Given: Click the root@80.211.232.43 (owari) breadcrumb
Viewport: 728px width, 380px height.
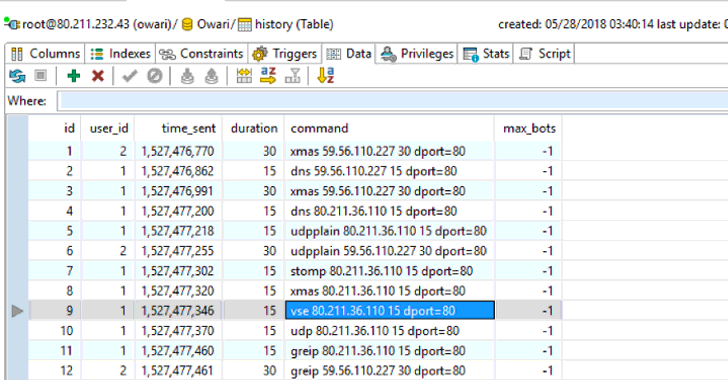Looking at the screenshot, I should point(97,24).
